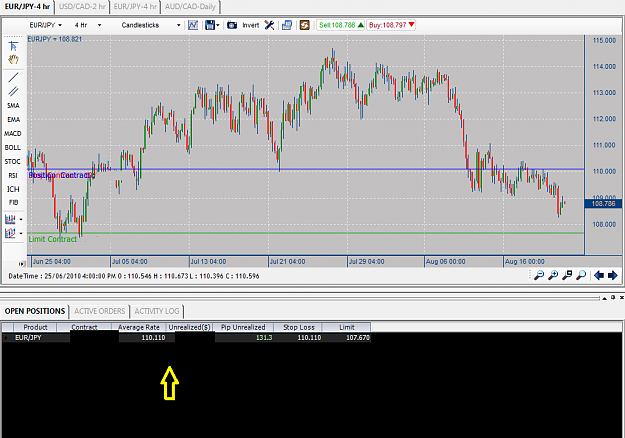This screenshot has width=625, height=438.
Task: Click the Average Rate column header
Action: click(139, 327)
